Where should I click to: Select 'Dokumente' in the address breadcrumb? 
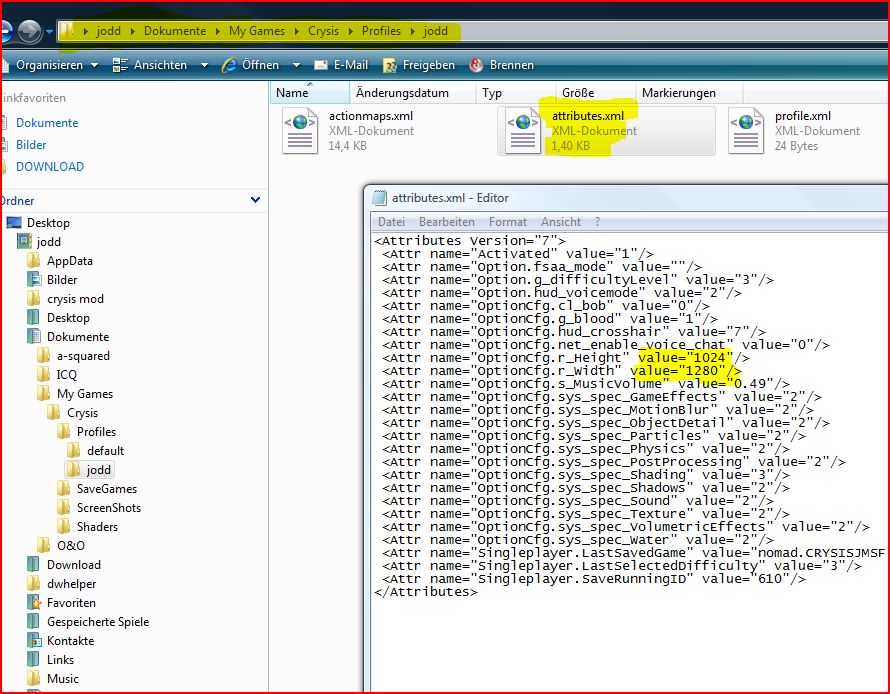click(175, 31)
